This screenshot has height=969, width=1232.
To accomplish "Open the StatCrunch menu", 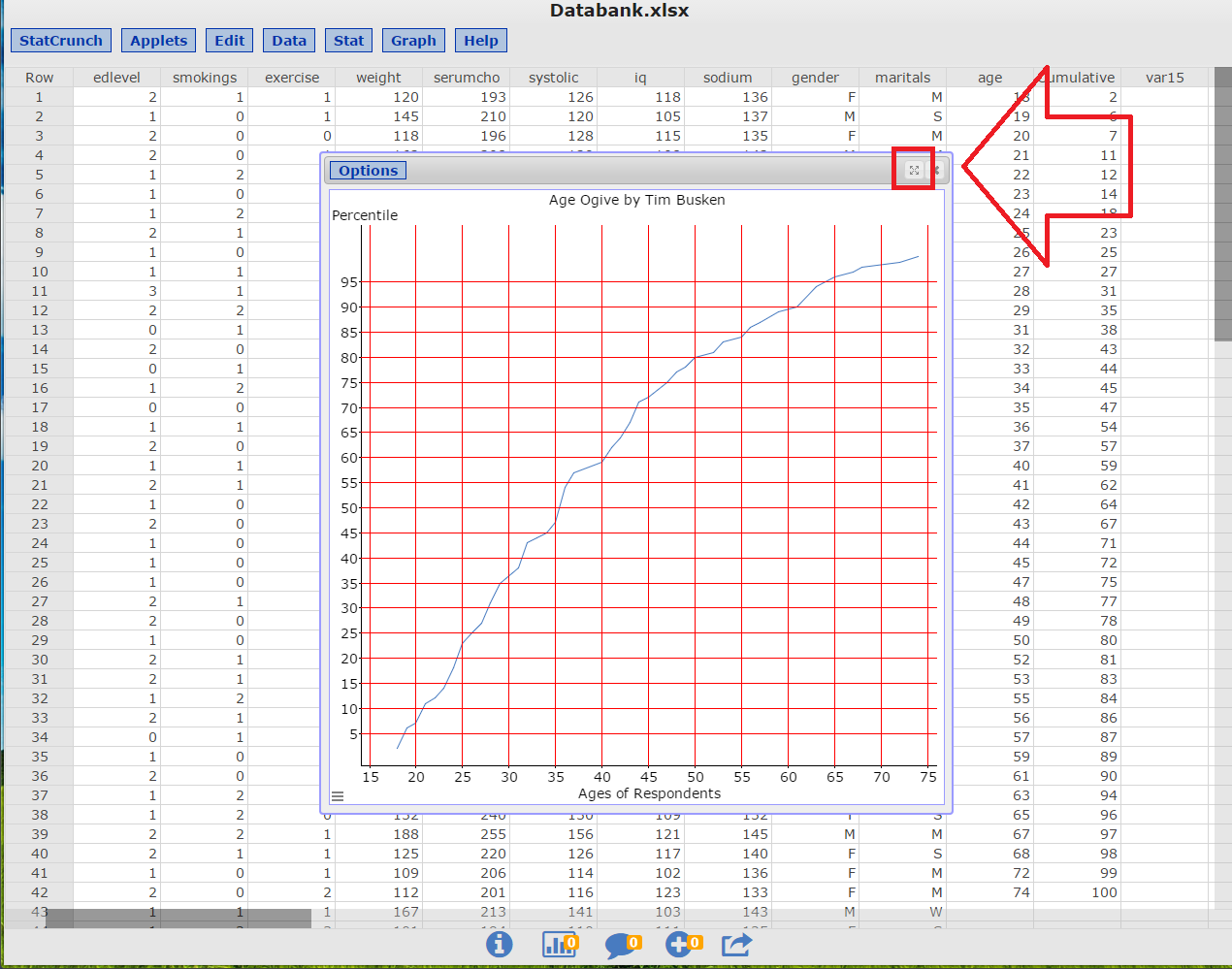I will click(61, 41).
